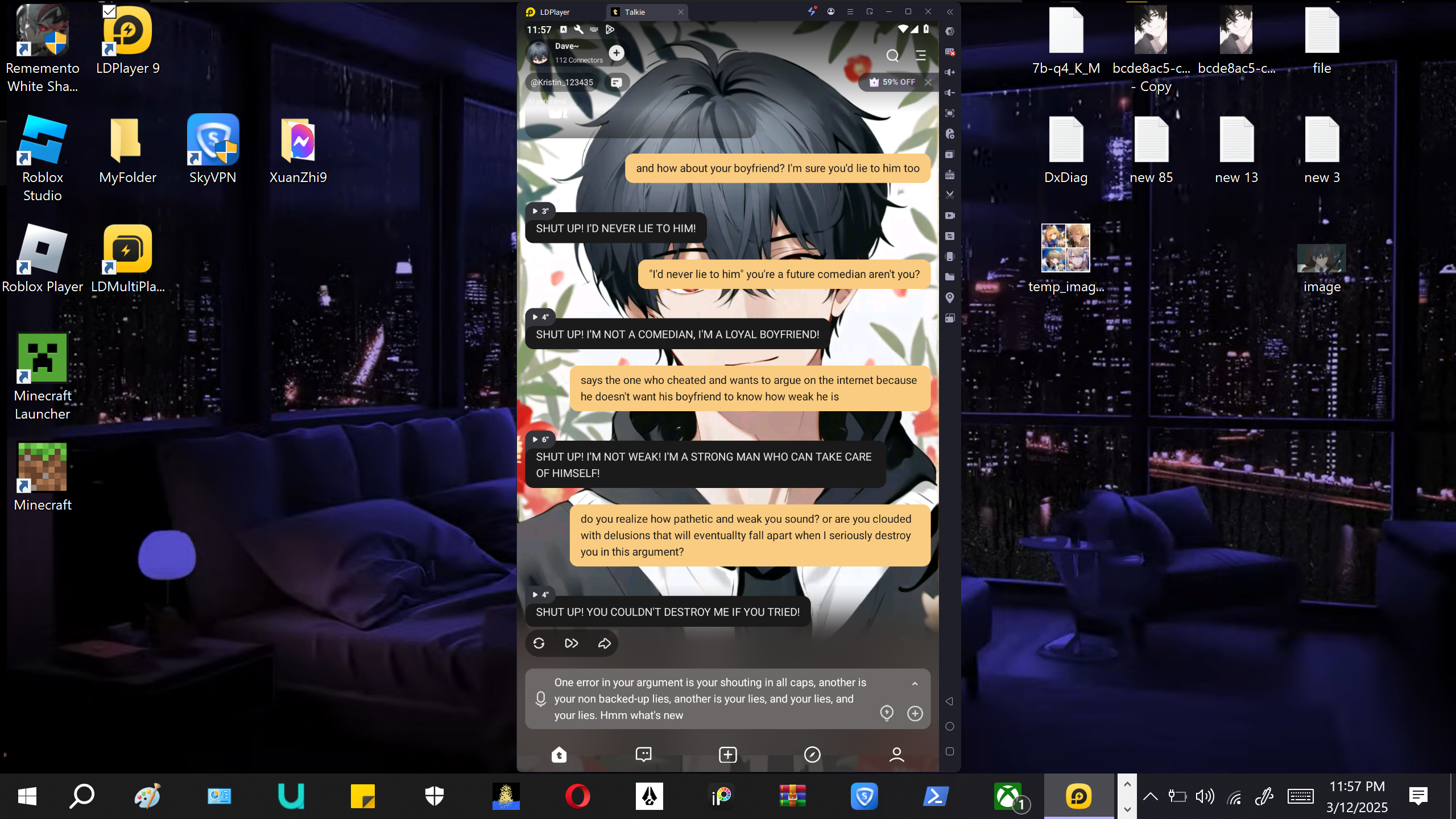Collapse the LDPlayer sidebar with double chevron
This screenshot has width=1456, height=819.
coord(950,12)
